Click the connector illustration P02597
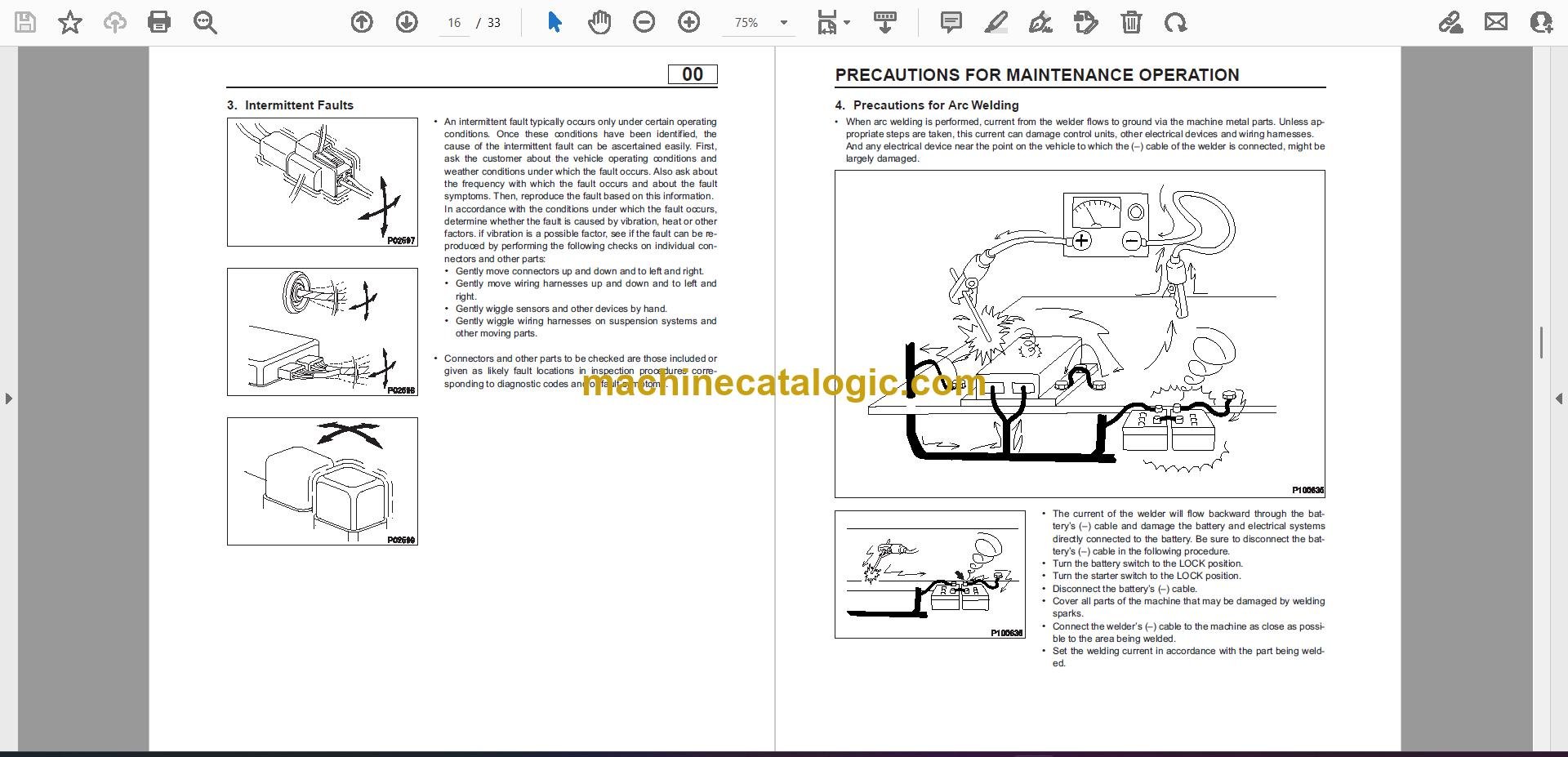This screenshot has width=1568, height=757. point(323,182)
